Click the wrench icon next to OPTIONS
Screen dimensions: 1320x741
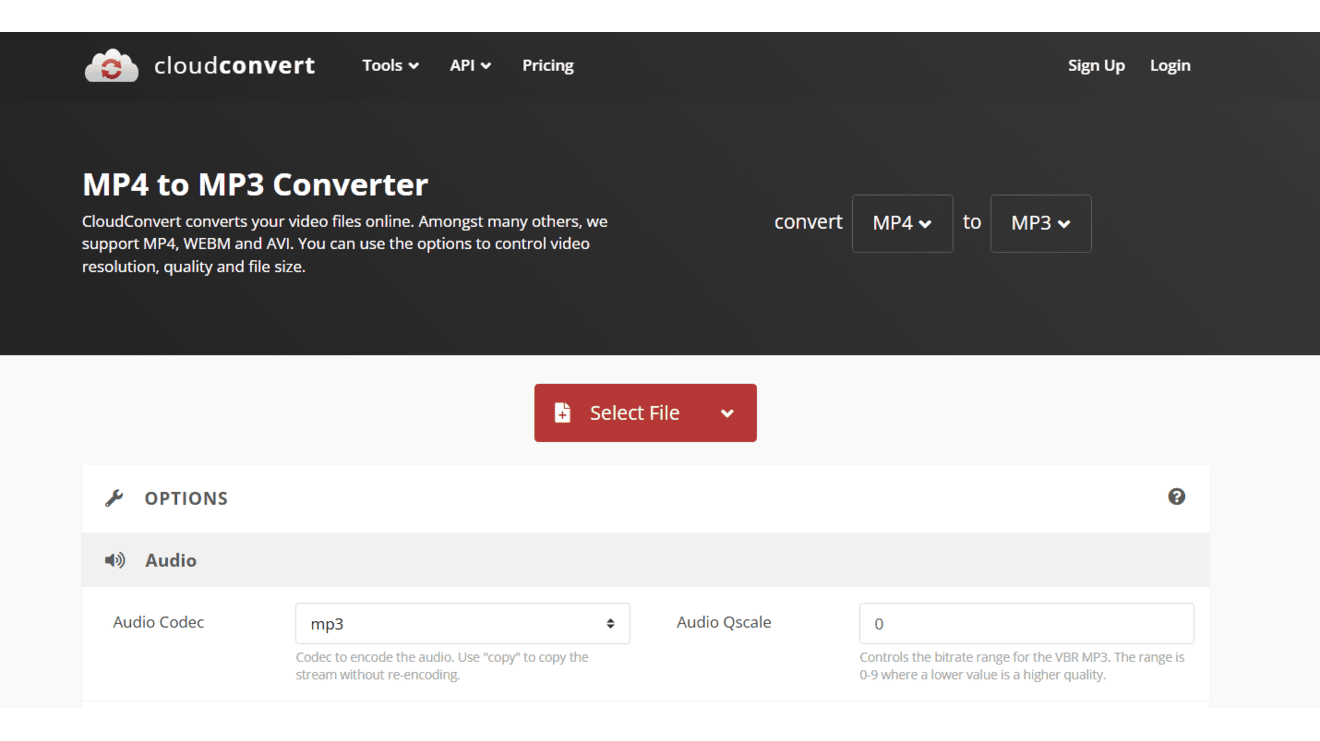tap(115, 497)
